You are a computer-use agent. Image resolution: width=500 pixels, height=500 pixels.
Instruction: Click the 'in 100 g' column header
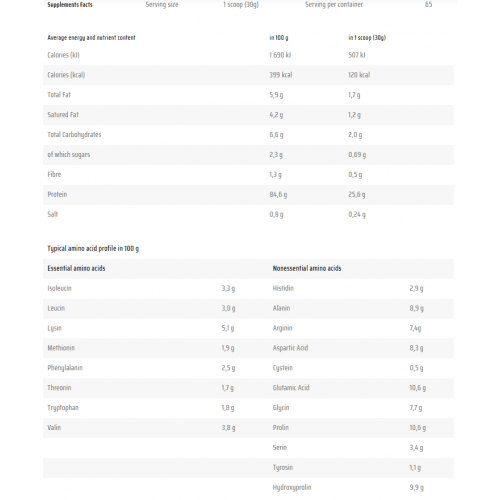(279, 38)
